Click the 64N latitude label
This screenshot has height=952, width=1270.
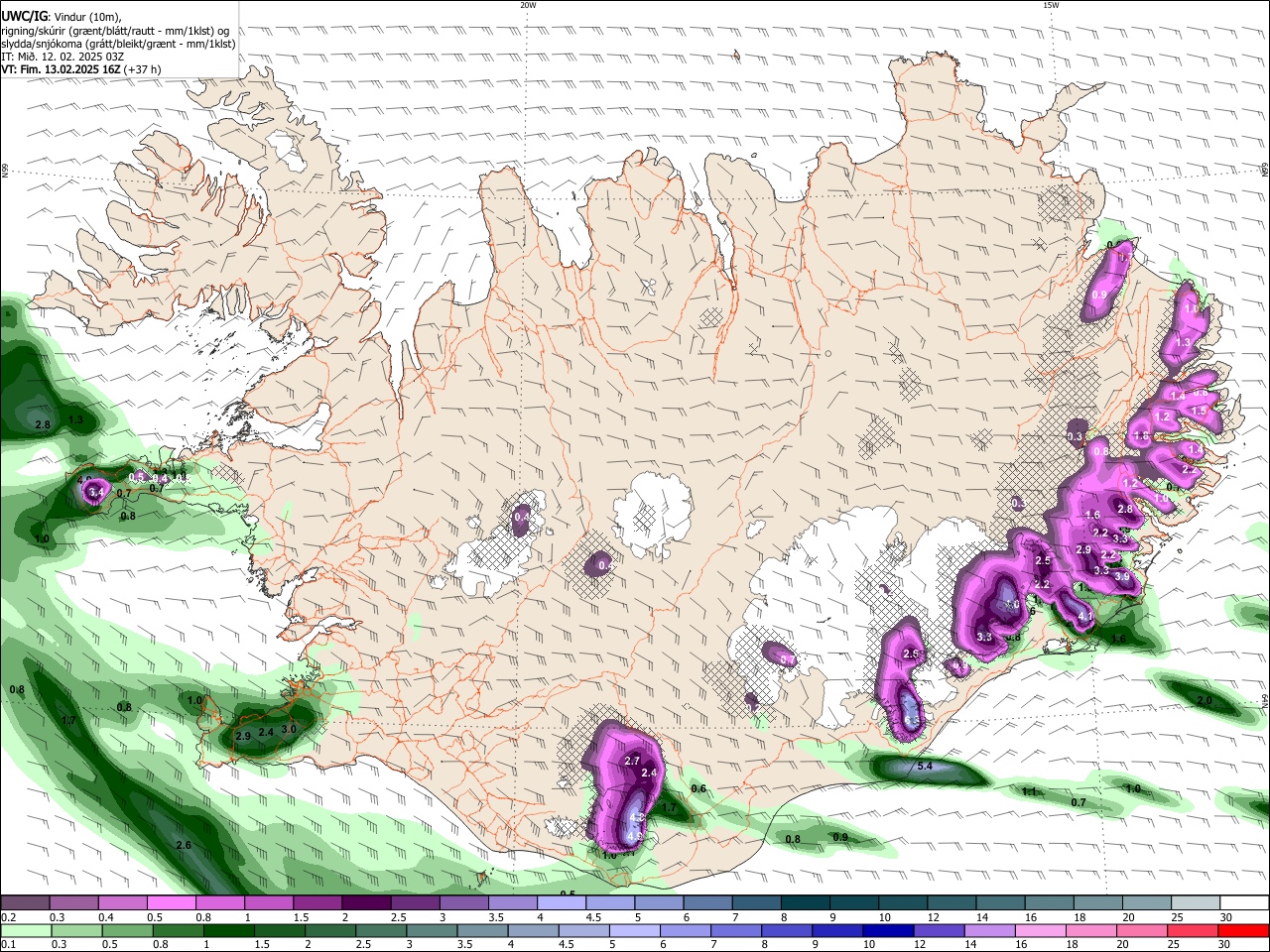(x=1265, y=700)
